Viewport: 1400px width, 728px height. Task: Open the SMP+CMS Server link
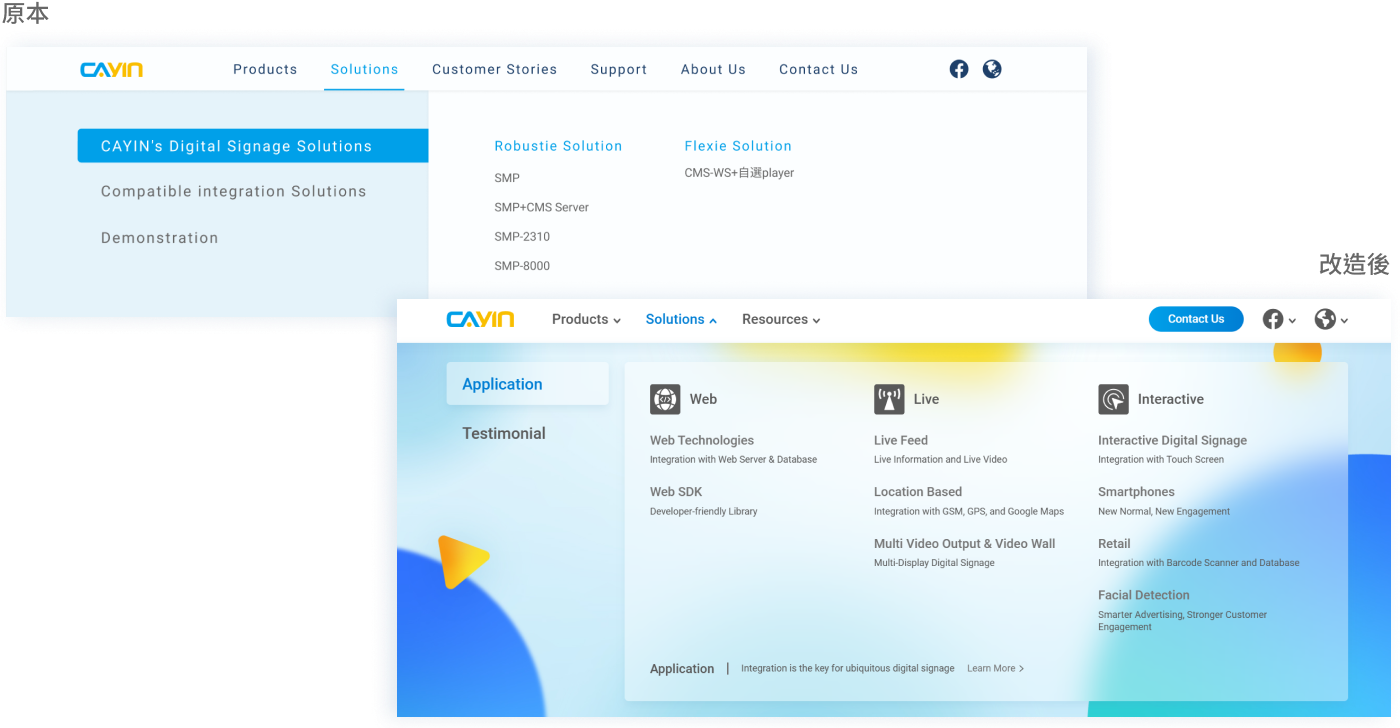pyautogui.click(x=541, y=207)
